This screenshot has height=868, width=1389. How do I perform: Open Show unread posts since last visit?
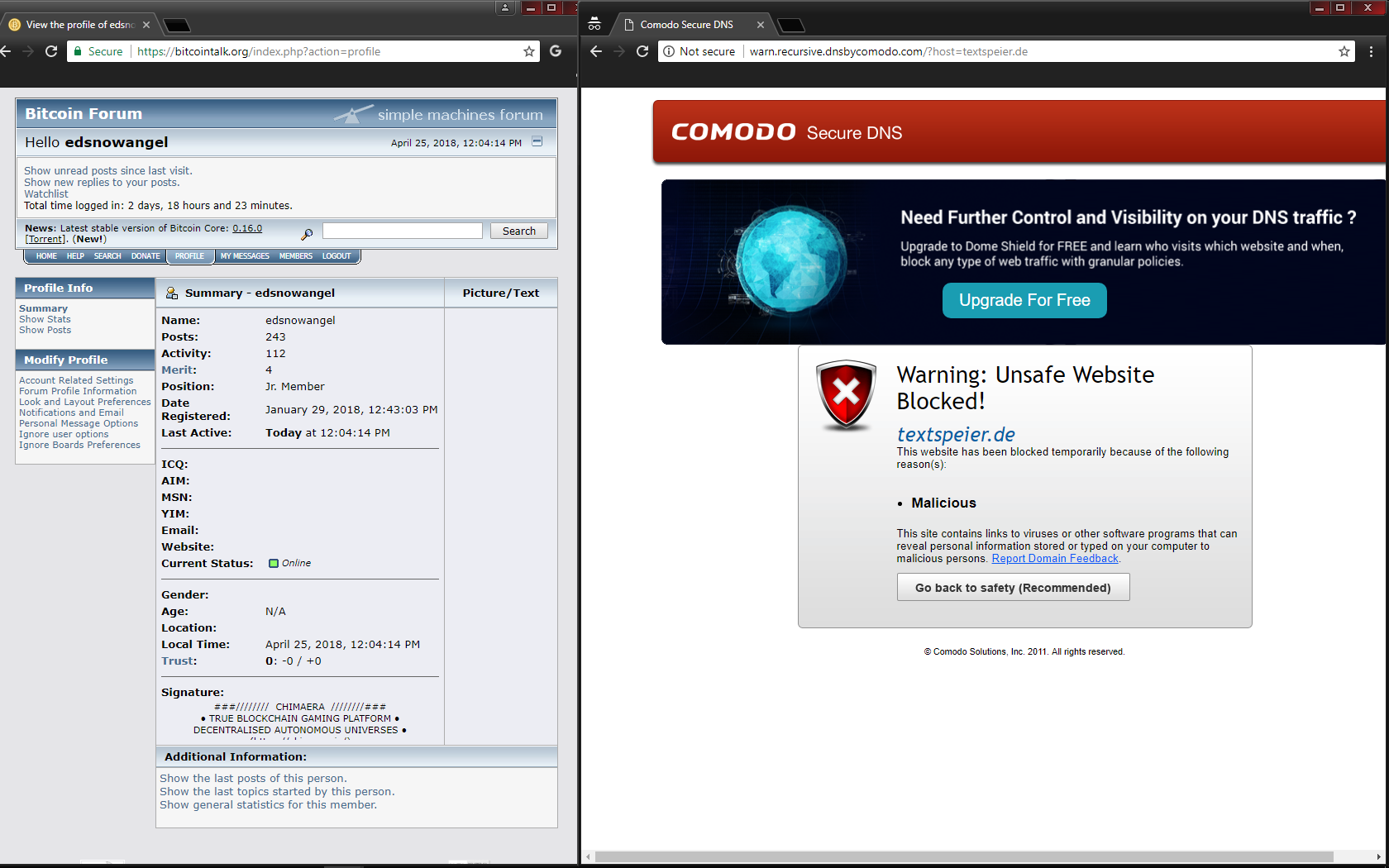(108, 171)
